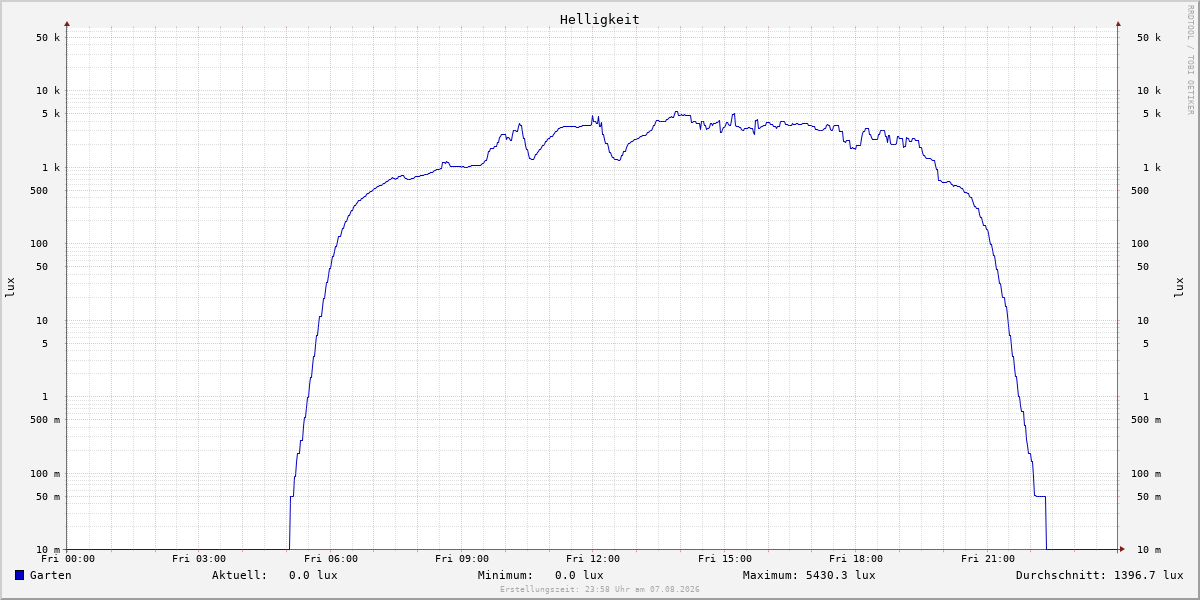This screenshot has height=600, width=1200.
Task: Click the Fri 18:00 time axis label
Action: (x=856, y=559)
